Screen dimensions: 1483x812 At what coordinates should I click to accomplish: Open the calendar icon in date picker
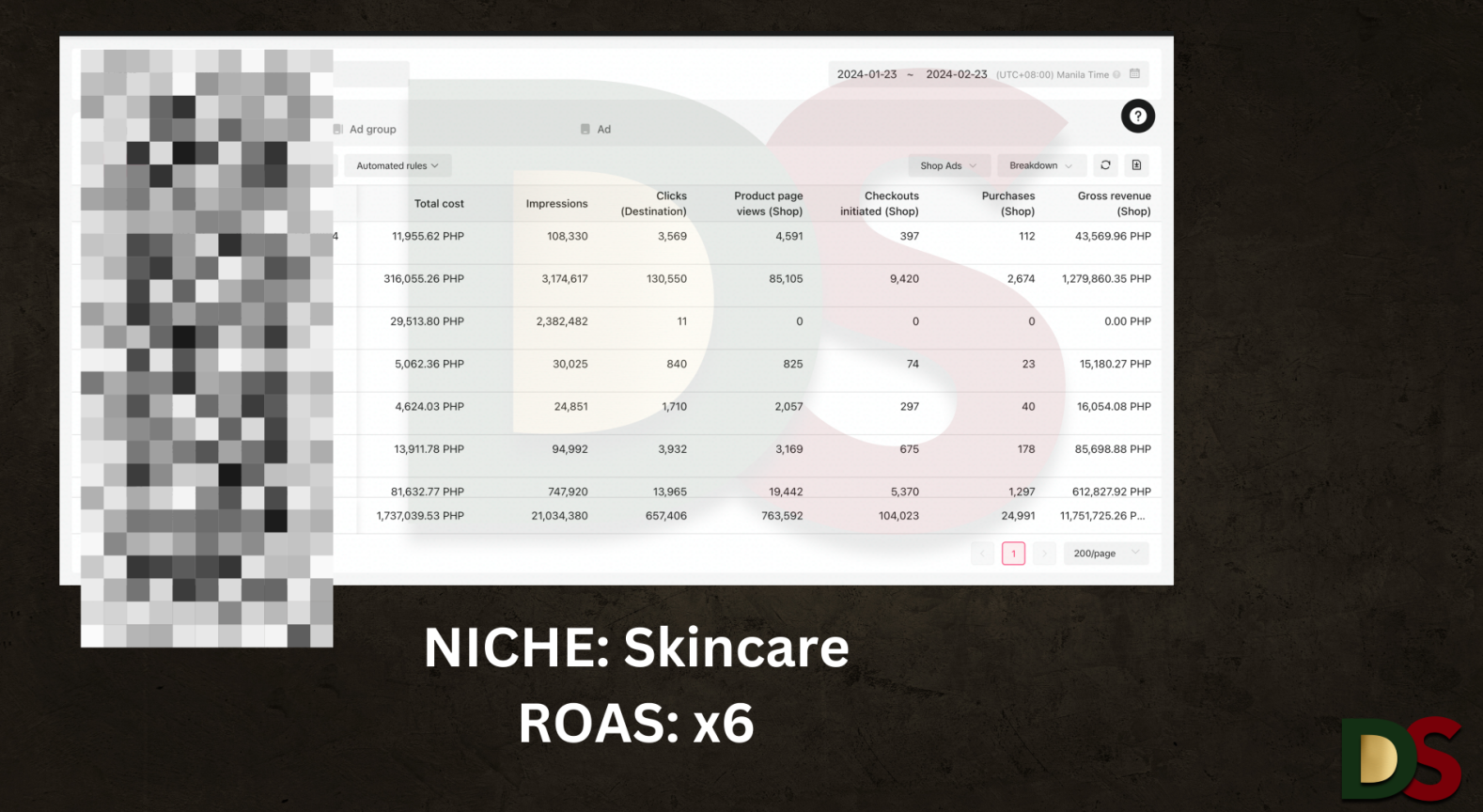click(1134, 73)
